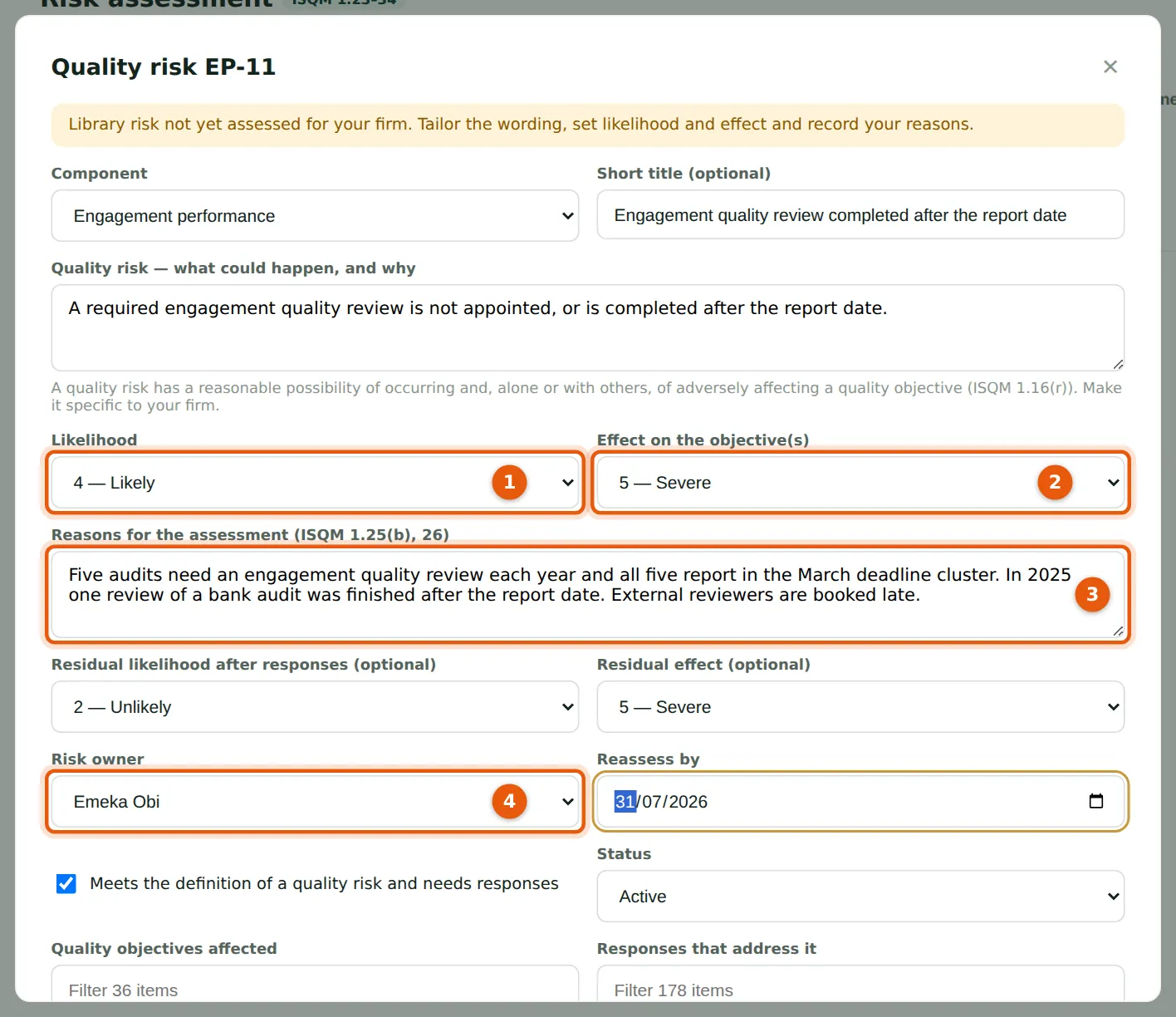
Task: Open the calendar picker in Reassess by
Action: coord(1095,801)
